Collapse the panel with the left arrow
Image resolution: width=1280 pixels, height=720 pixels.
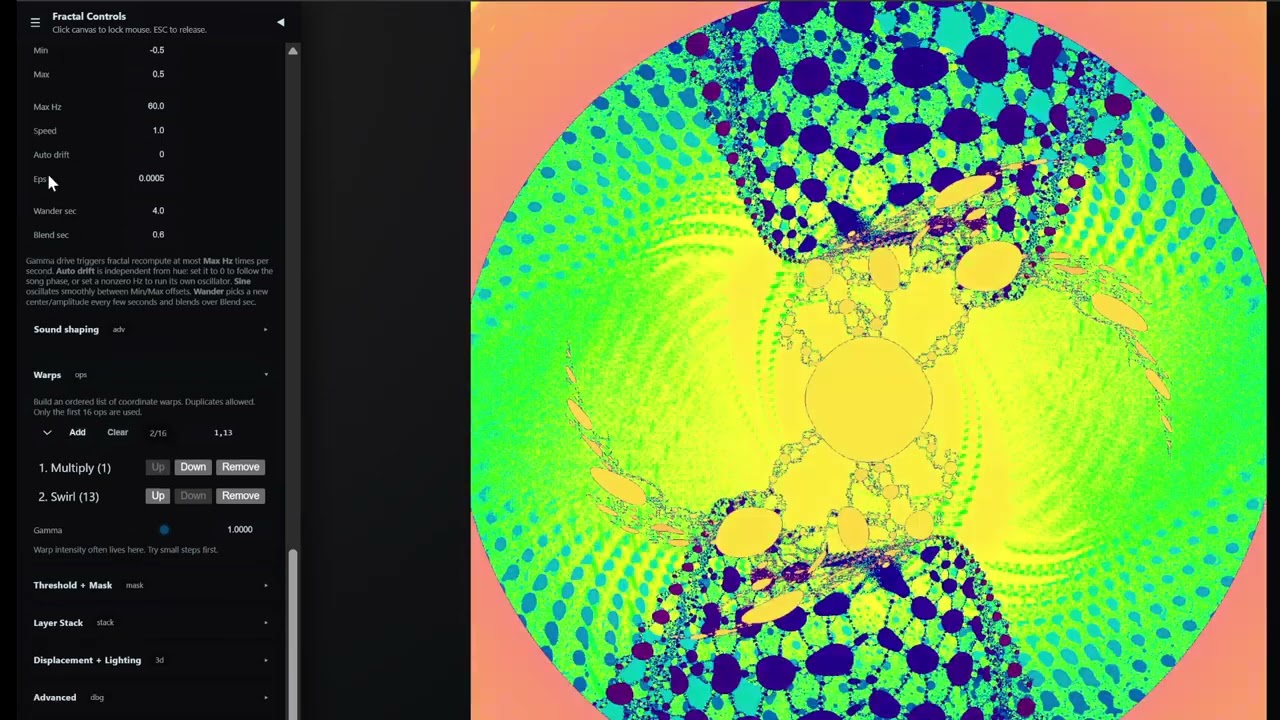click(x=280, y=22)
